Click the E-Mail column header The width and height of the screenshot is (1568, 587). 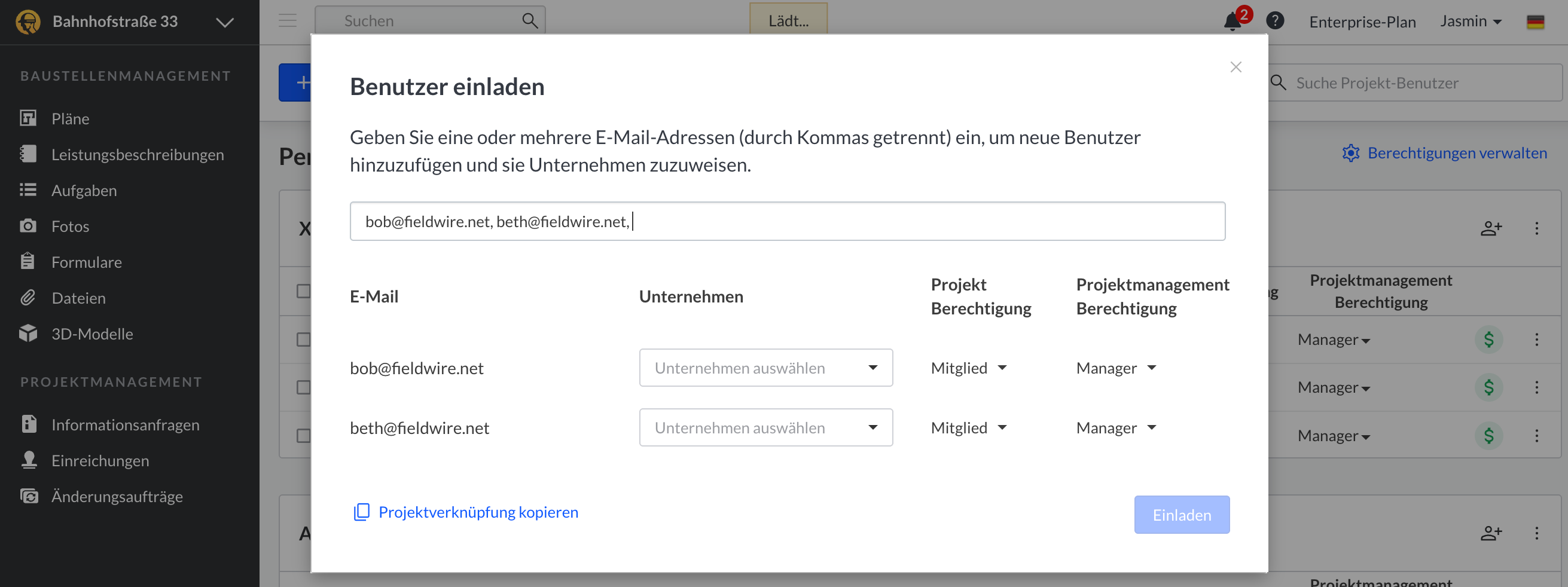click(374, 296)
